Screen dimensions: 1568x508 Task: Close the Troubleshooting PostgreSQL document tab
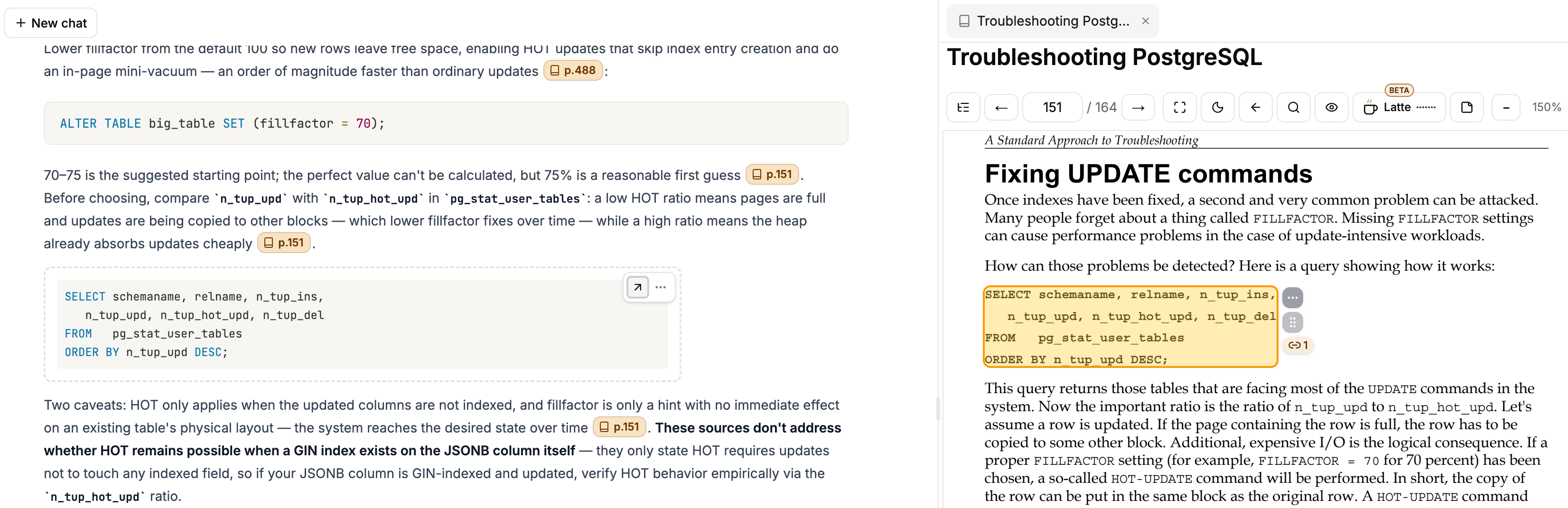pos(1146,21)
